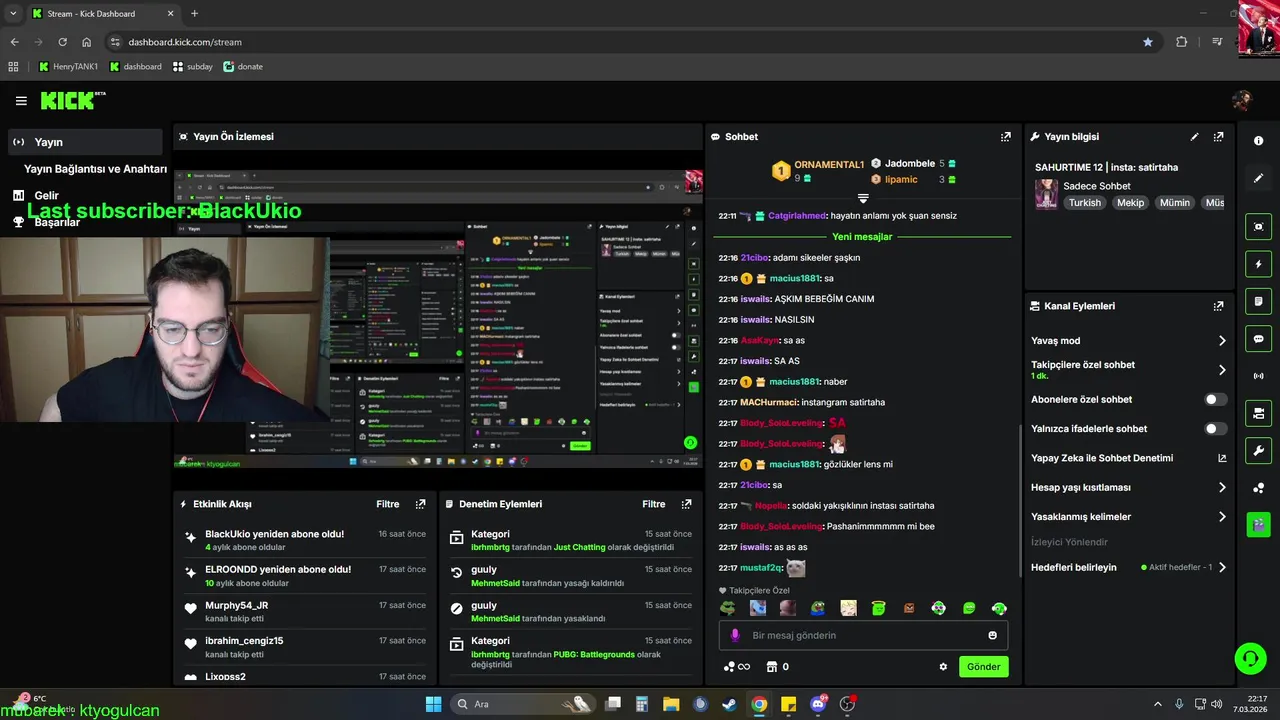Click the stream preview video thumbnail

pyautogui.click(x=438, y=319)
